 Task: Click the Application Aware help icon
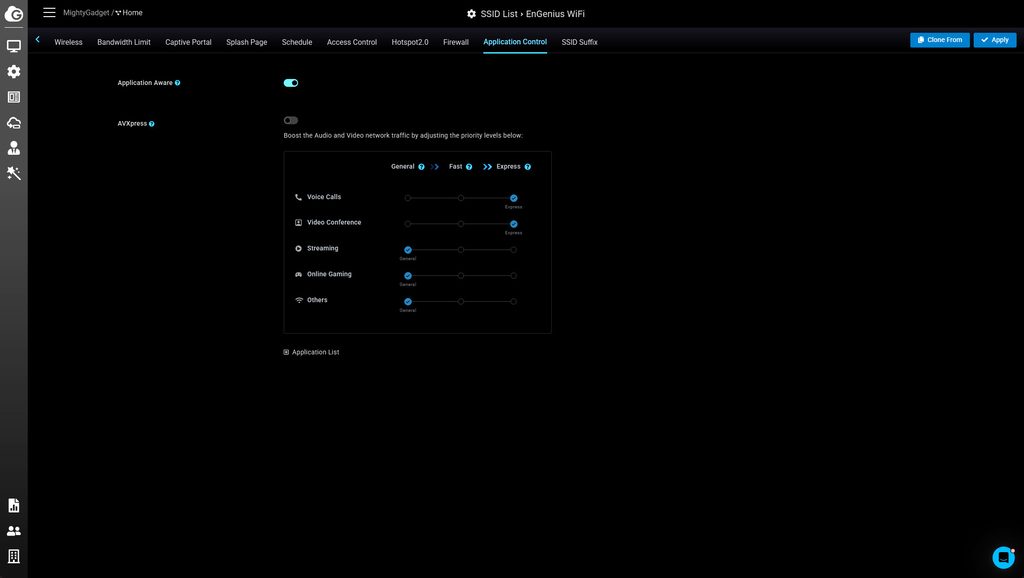point(178,83)
